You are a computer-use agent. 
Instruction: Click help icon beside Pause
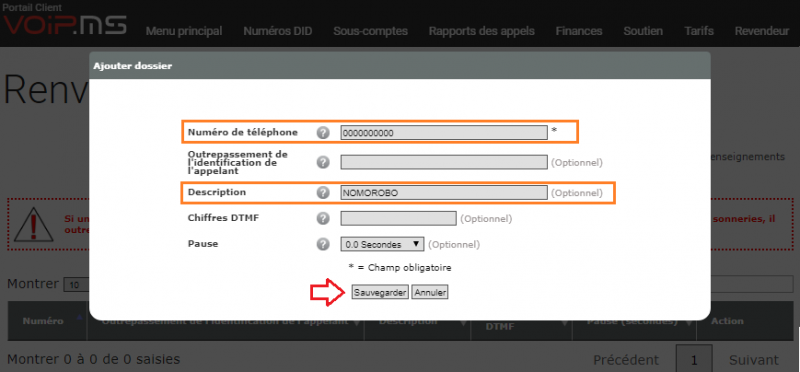tap(322, 244)
